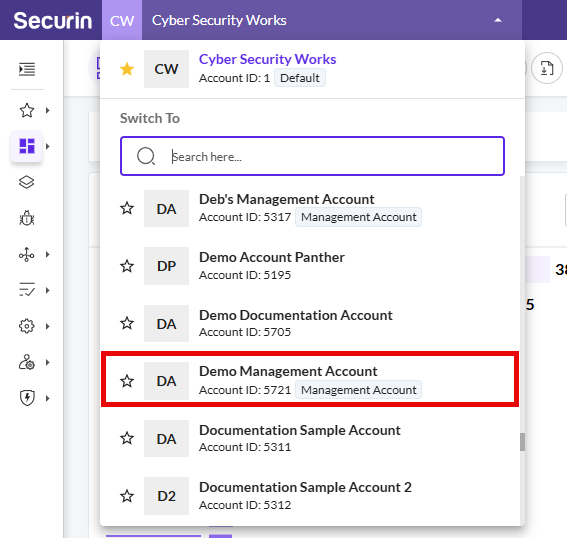
Task: Click Account ID: 5312 text
Action: click(x=245, y=505)
